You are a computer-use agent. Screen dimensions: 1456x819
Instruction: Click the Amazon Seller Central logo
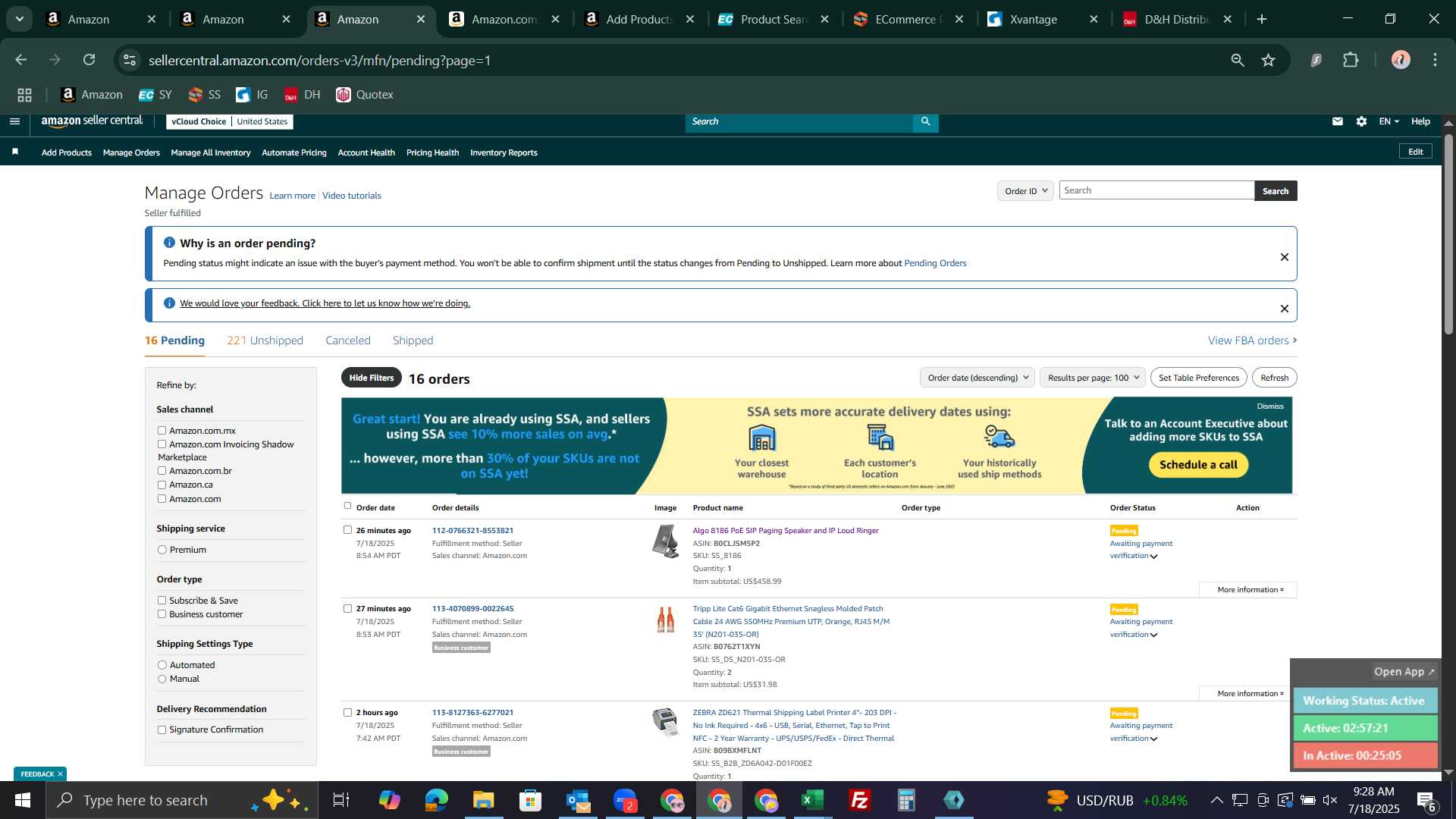[x=92, y=121]
